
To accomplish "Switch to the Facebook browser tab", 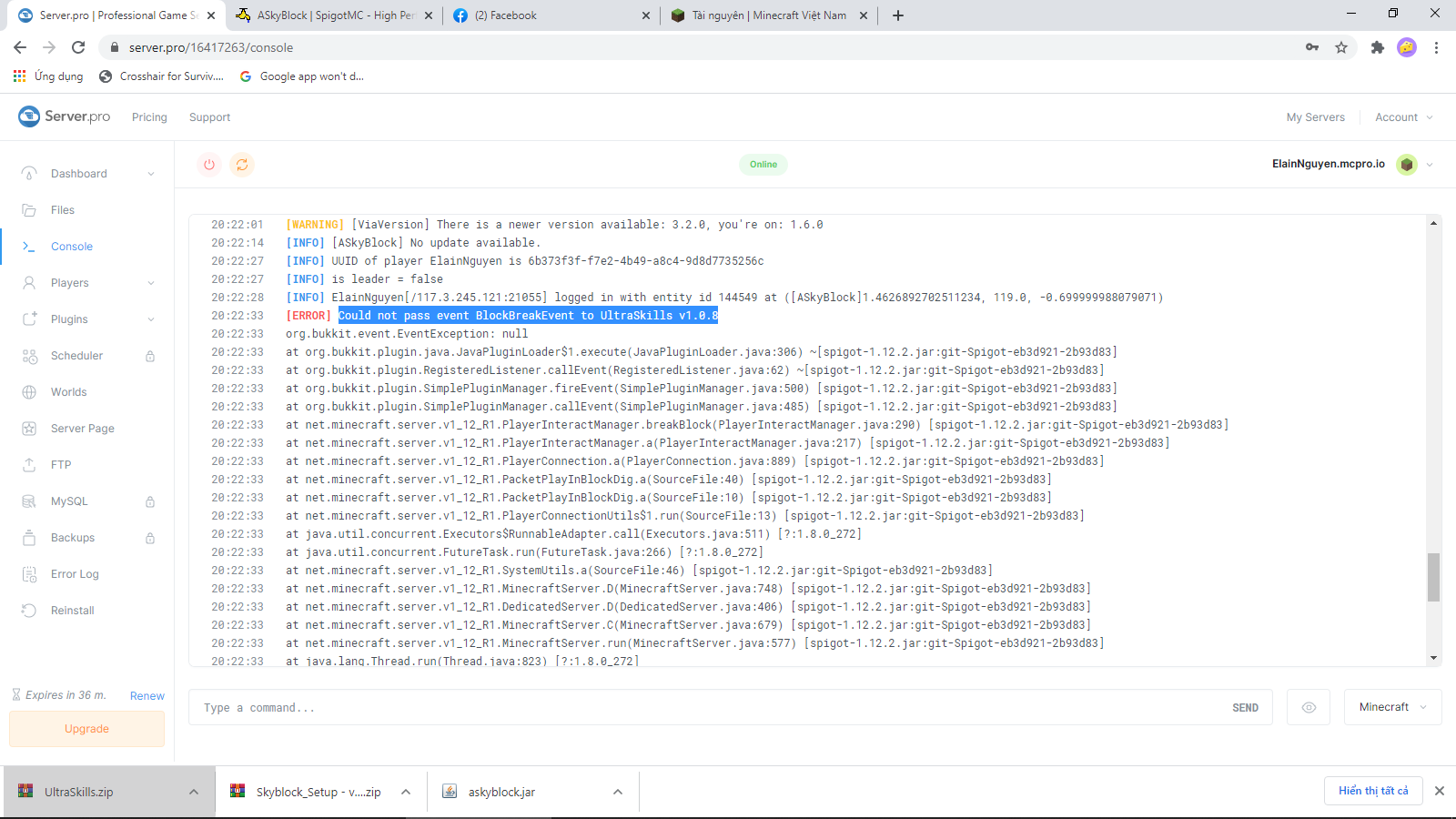I will point(551,15).
